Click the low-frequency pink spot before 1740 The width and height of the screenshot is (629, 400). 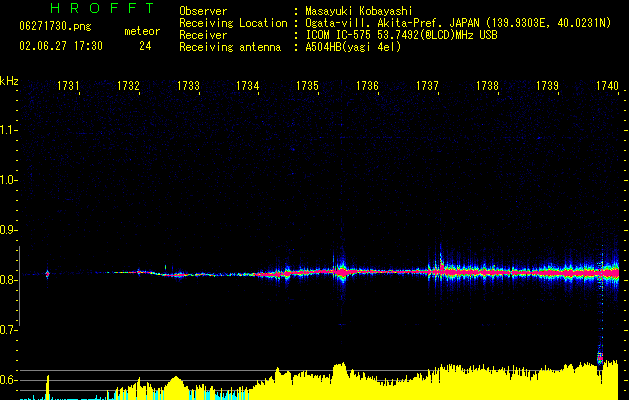600,357
